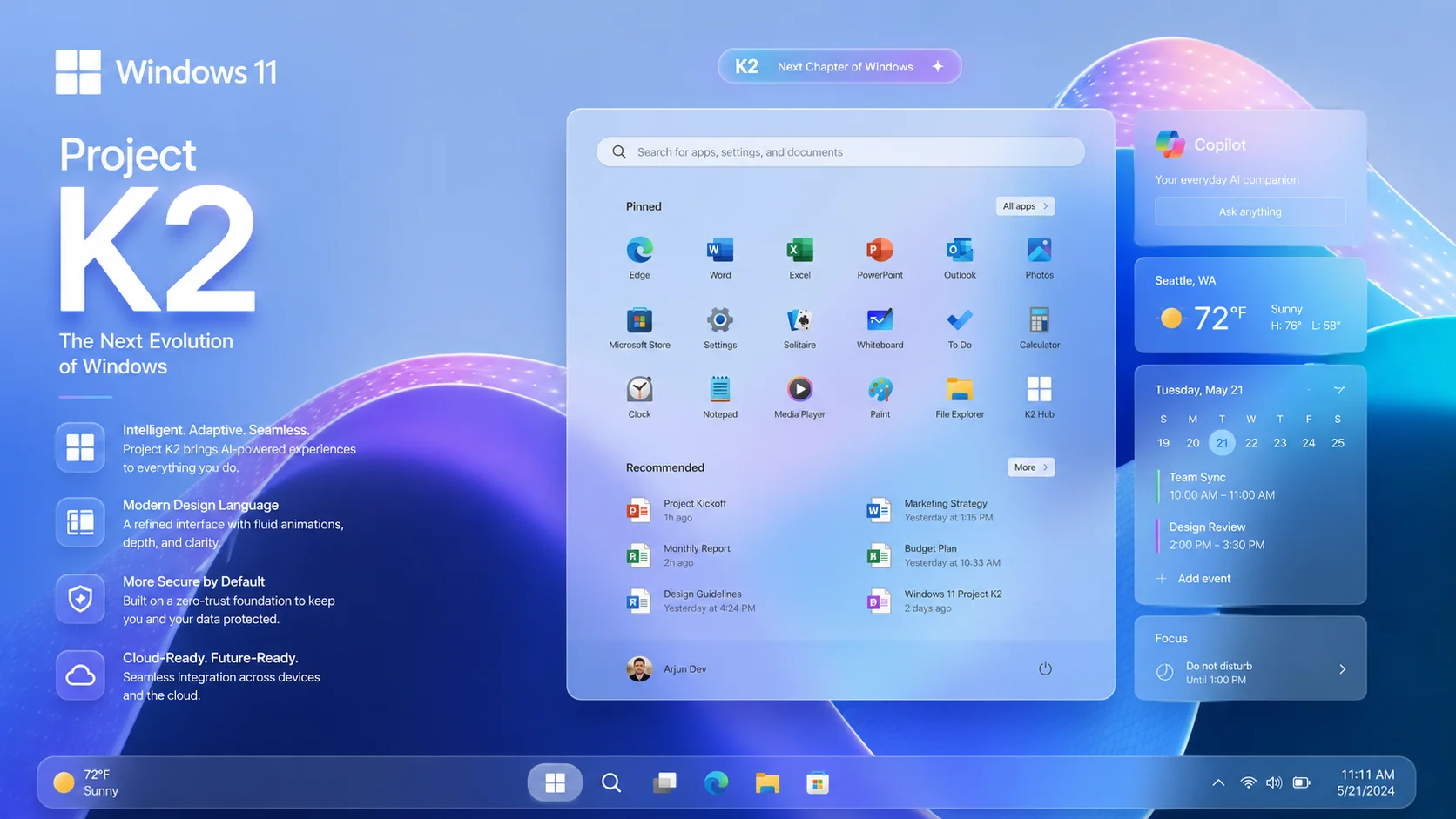Click Add event in calendar widget

point(1193,579)
